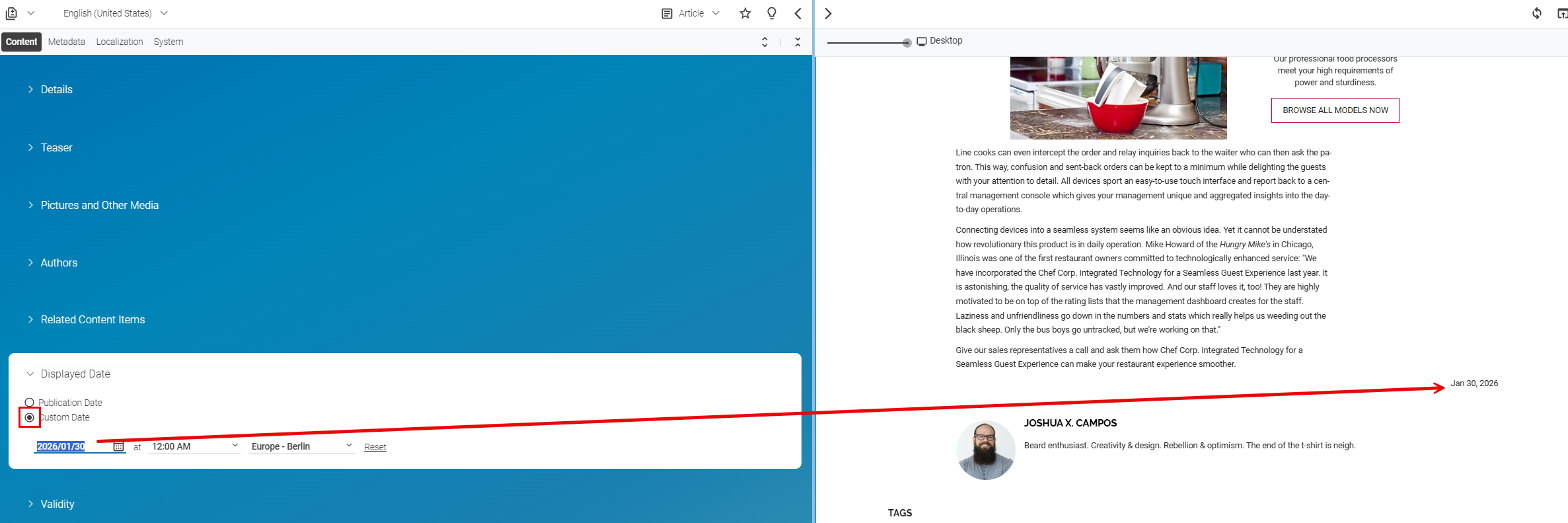Switch to the Localization tab
The height and width of the screenshot is (523, 1568).
(x=119, y=42)
